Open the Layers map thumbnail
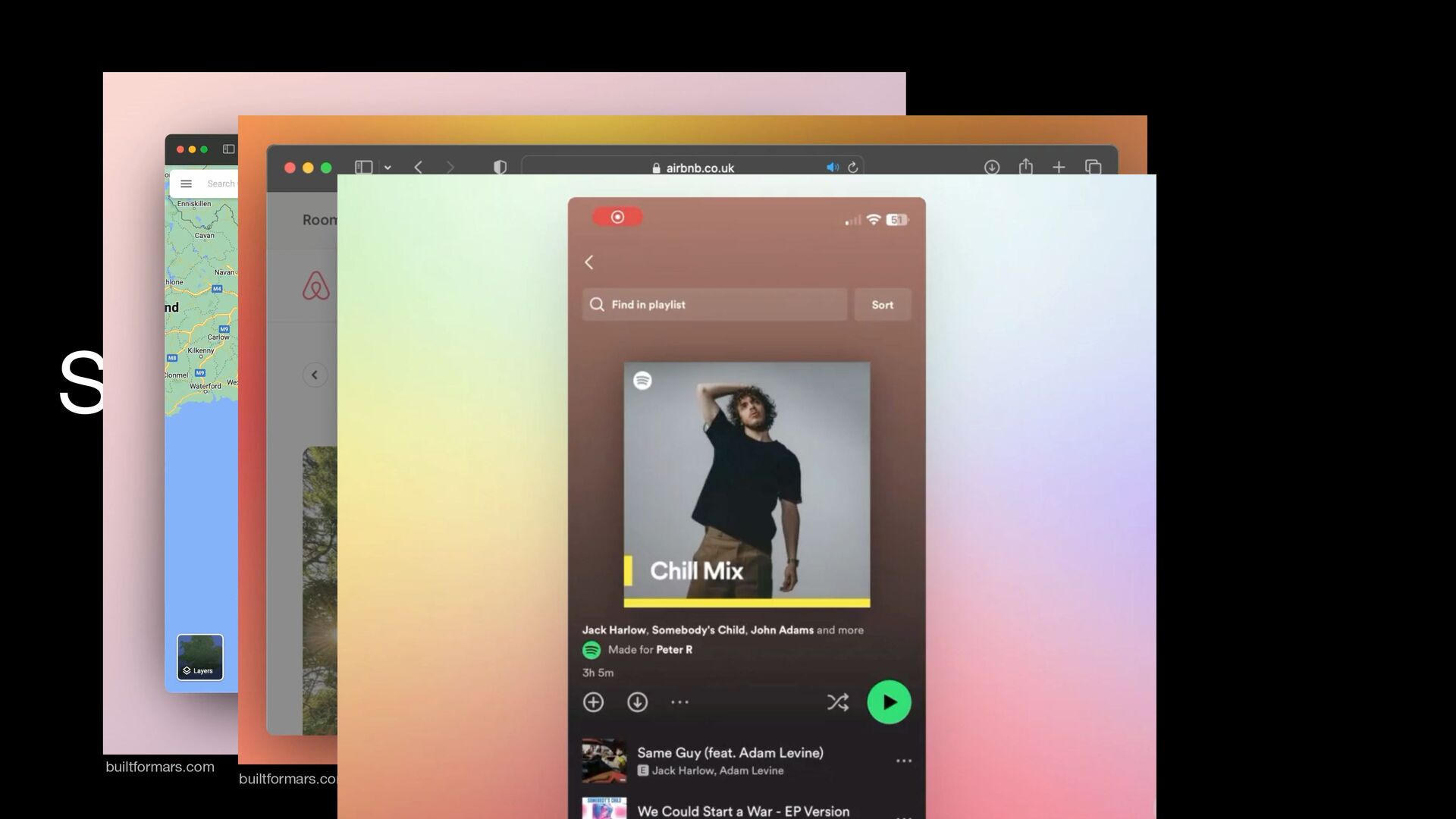 [200, 657]
